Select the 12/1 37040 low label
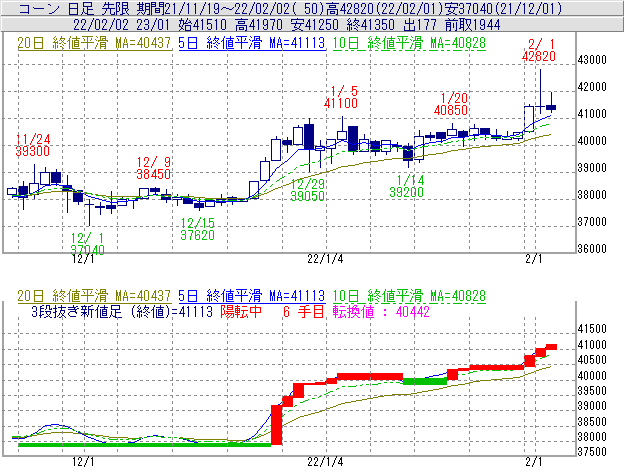624x475 pixels. tap(88, 244)
